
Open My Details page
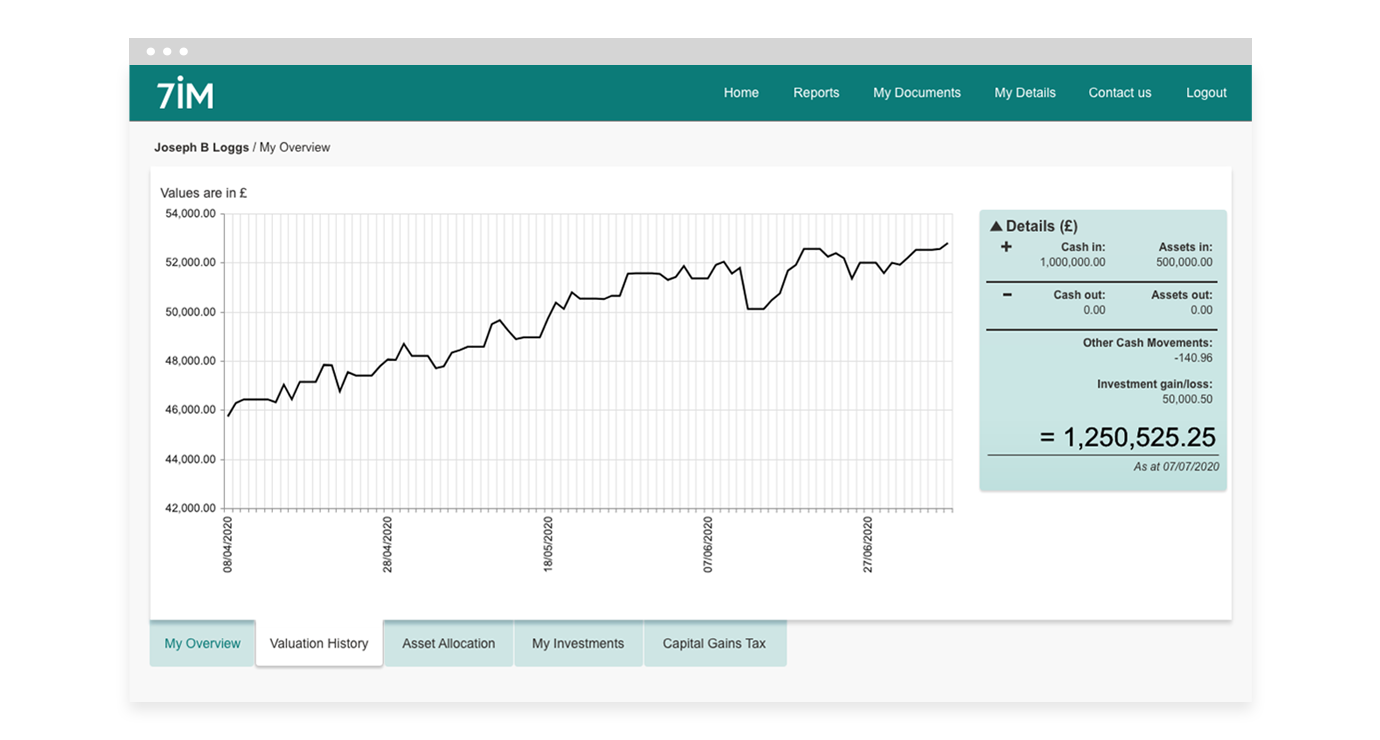[x=1024, y=93]
